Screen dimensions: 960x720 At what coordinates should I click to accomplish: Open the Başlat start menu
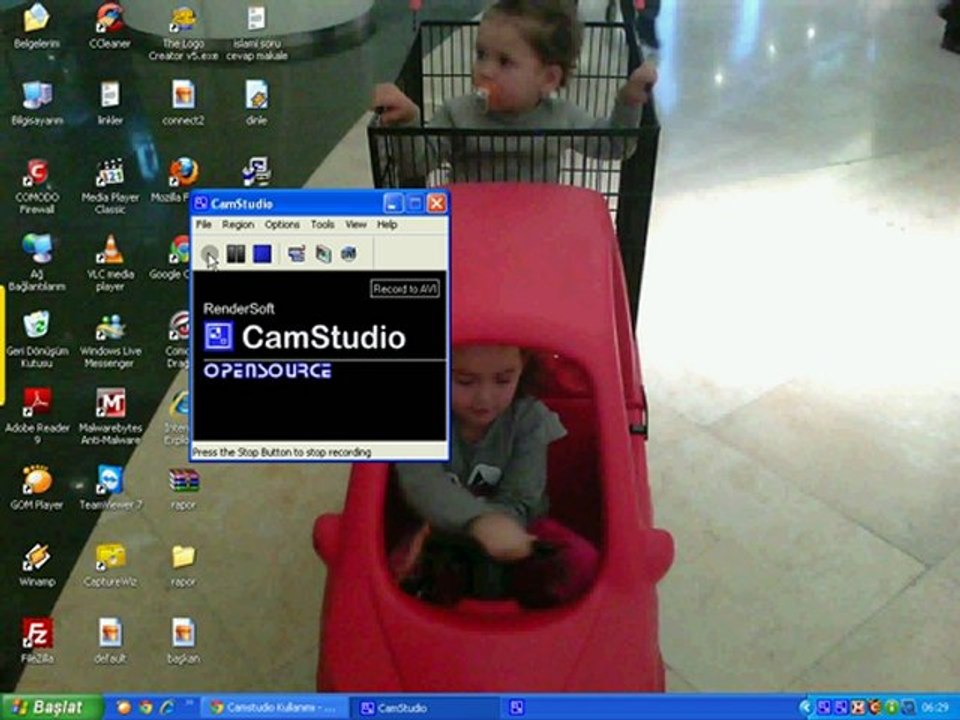(51, 708)
